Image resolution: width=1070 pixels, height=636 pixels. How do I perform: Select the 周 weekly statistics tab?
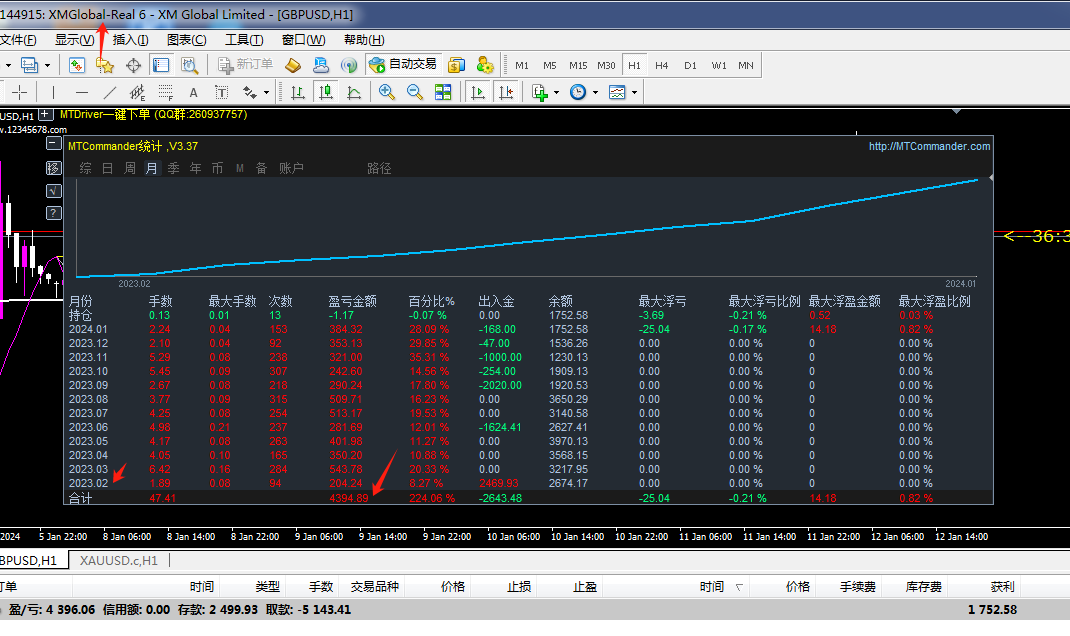tap(130, 168)
